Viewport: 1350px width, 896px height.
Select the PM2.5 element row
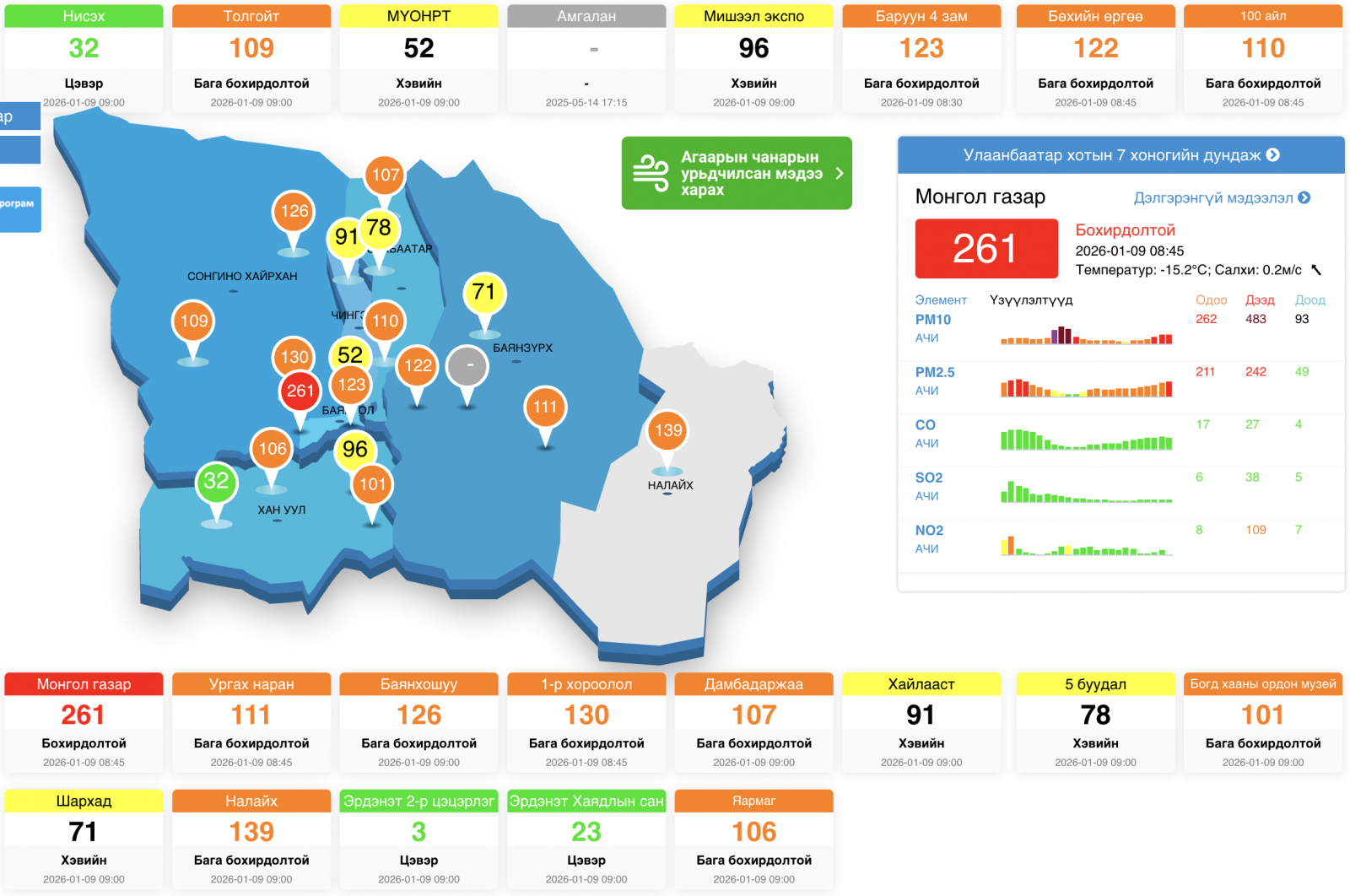click(x=935, y=372)
